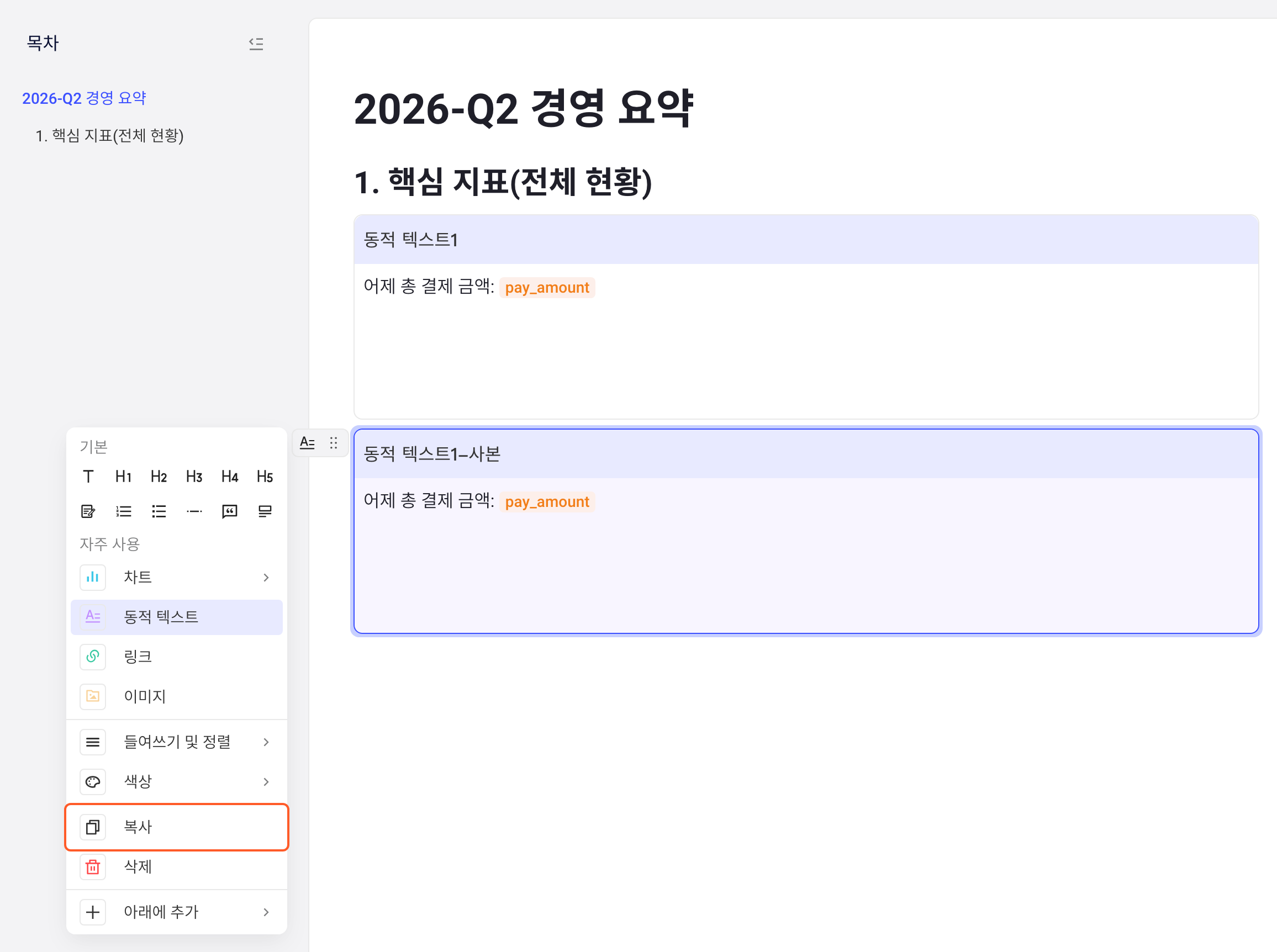
Task: Apply H3 heading format
Action: coord(194,477)
